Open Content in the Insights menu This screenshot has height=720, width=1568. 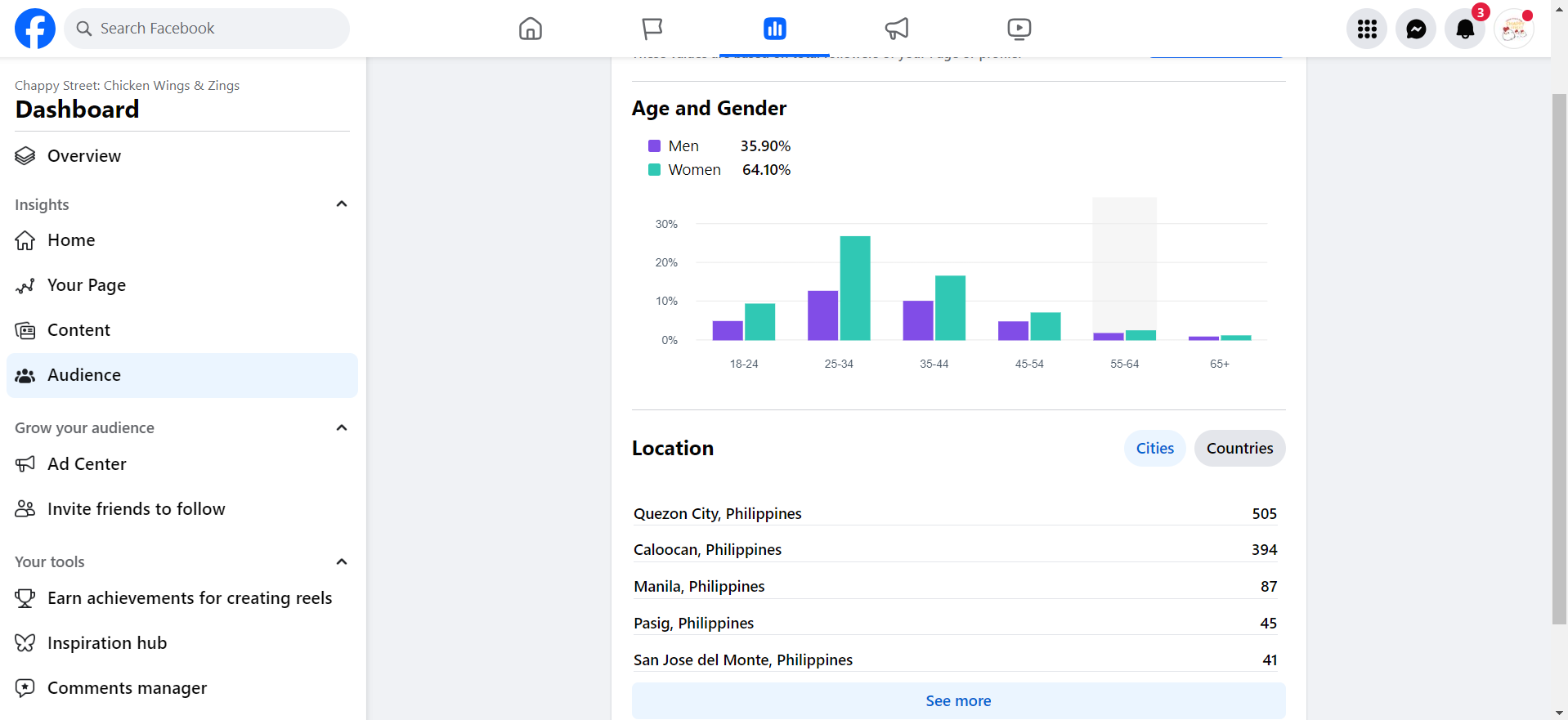[x=78, y=330]
